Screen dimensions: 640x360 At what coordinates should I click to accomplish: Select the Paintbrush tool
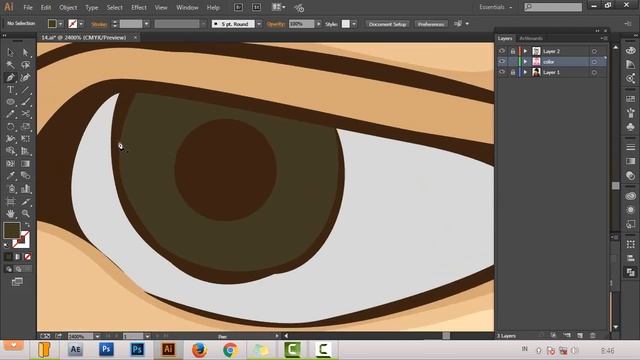pos(25,102)
